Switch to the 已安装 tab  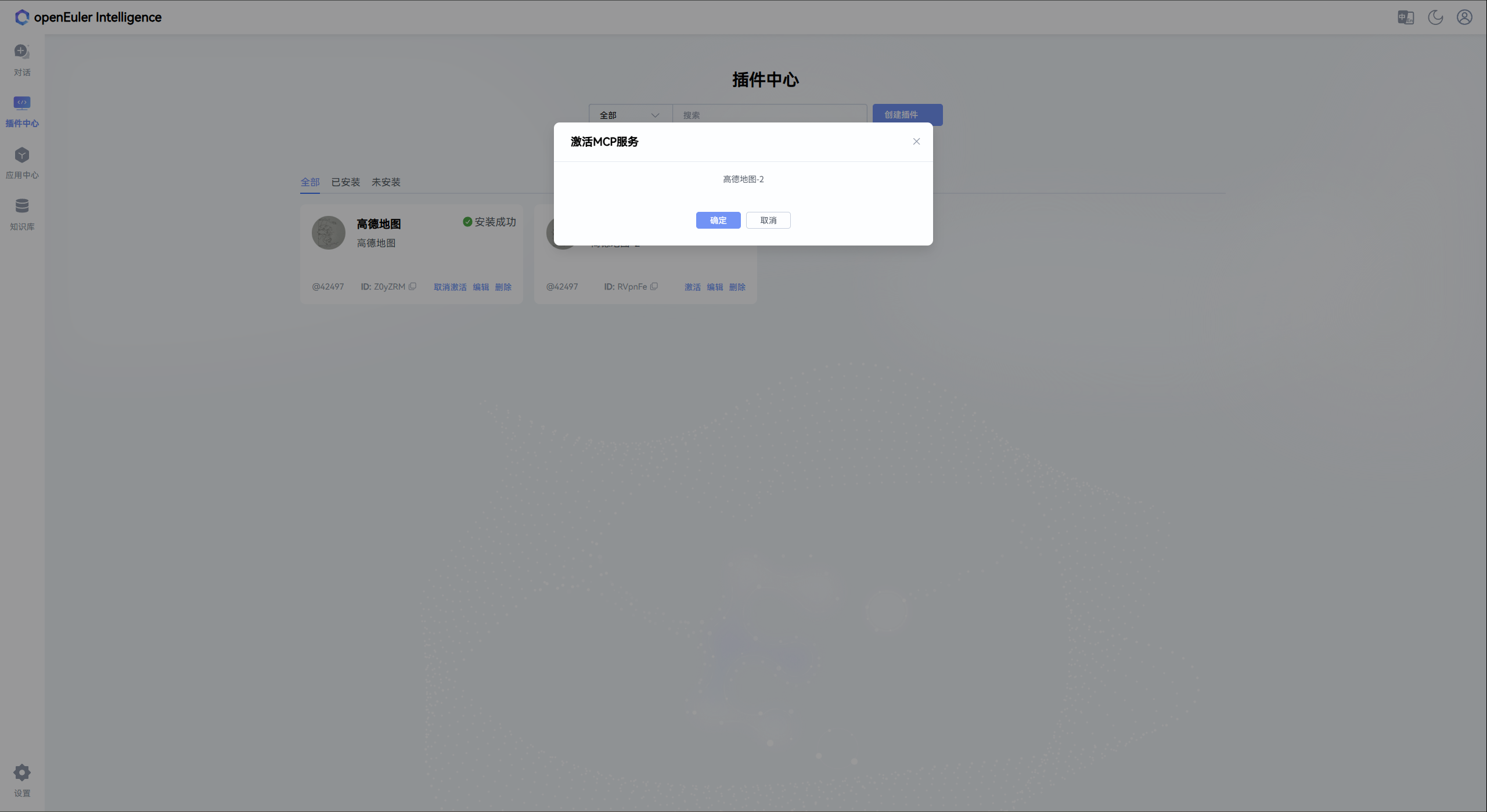(345, 182)
